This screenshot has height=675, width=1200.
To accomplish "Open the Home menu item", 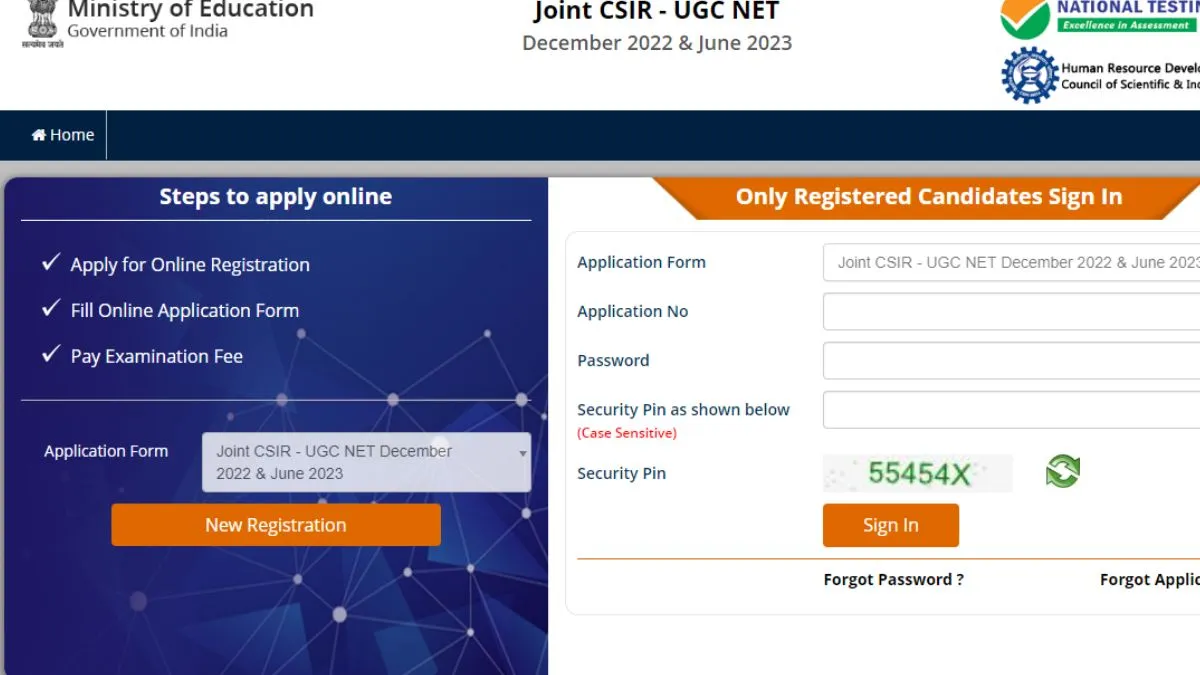I will click(x=63, y=135).
